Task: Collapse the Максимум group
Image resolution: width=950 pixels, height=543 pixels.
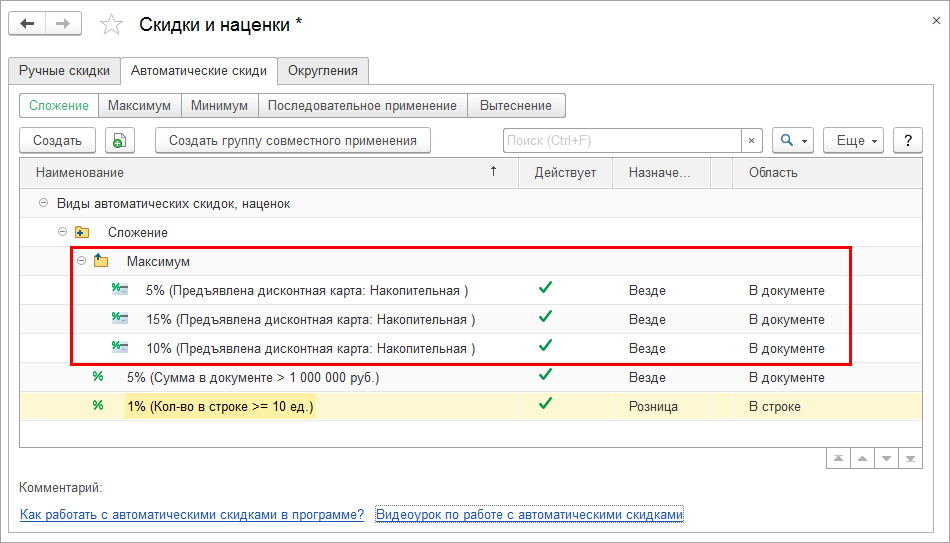Action: (x=81, y=261)
